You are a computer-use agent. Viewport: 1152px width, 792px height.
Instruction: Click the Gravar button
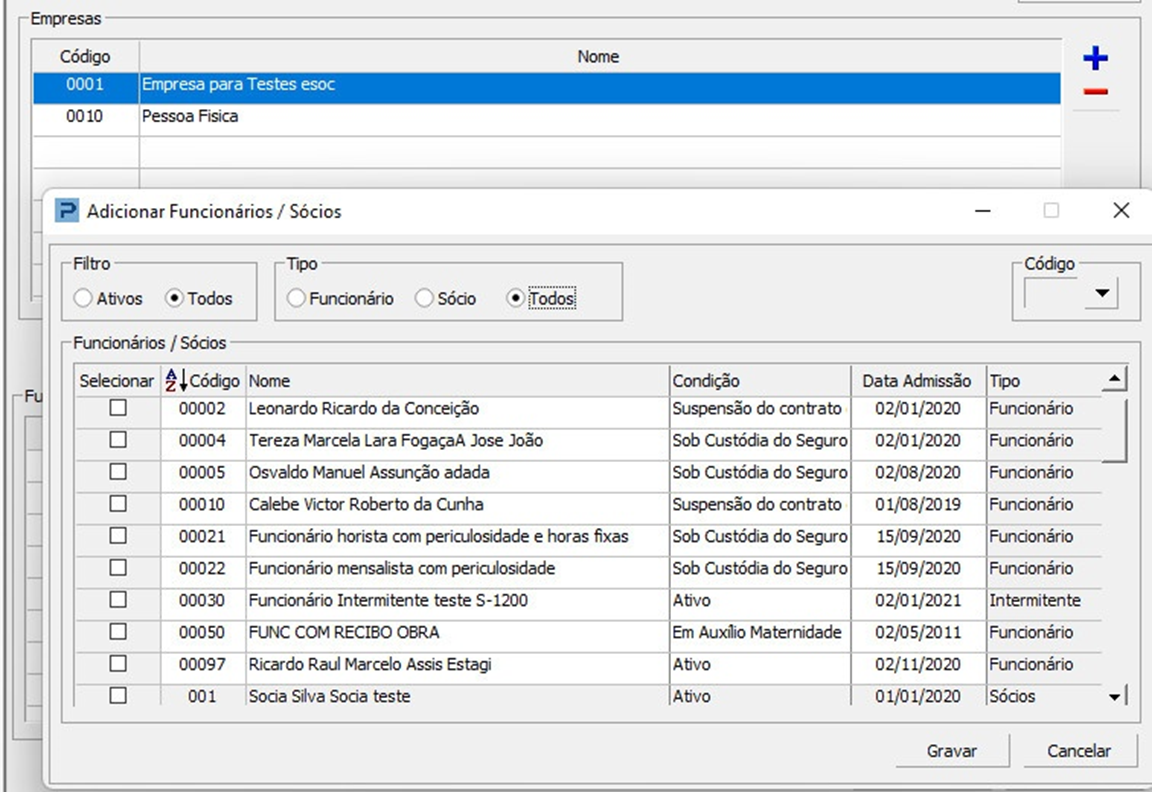(951, 751)
